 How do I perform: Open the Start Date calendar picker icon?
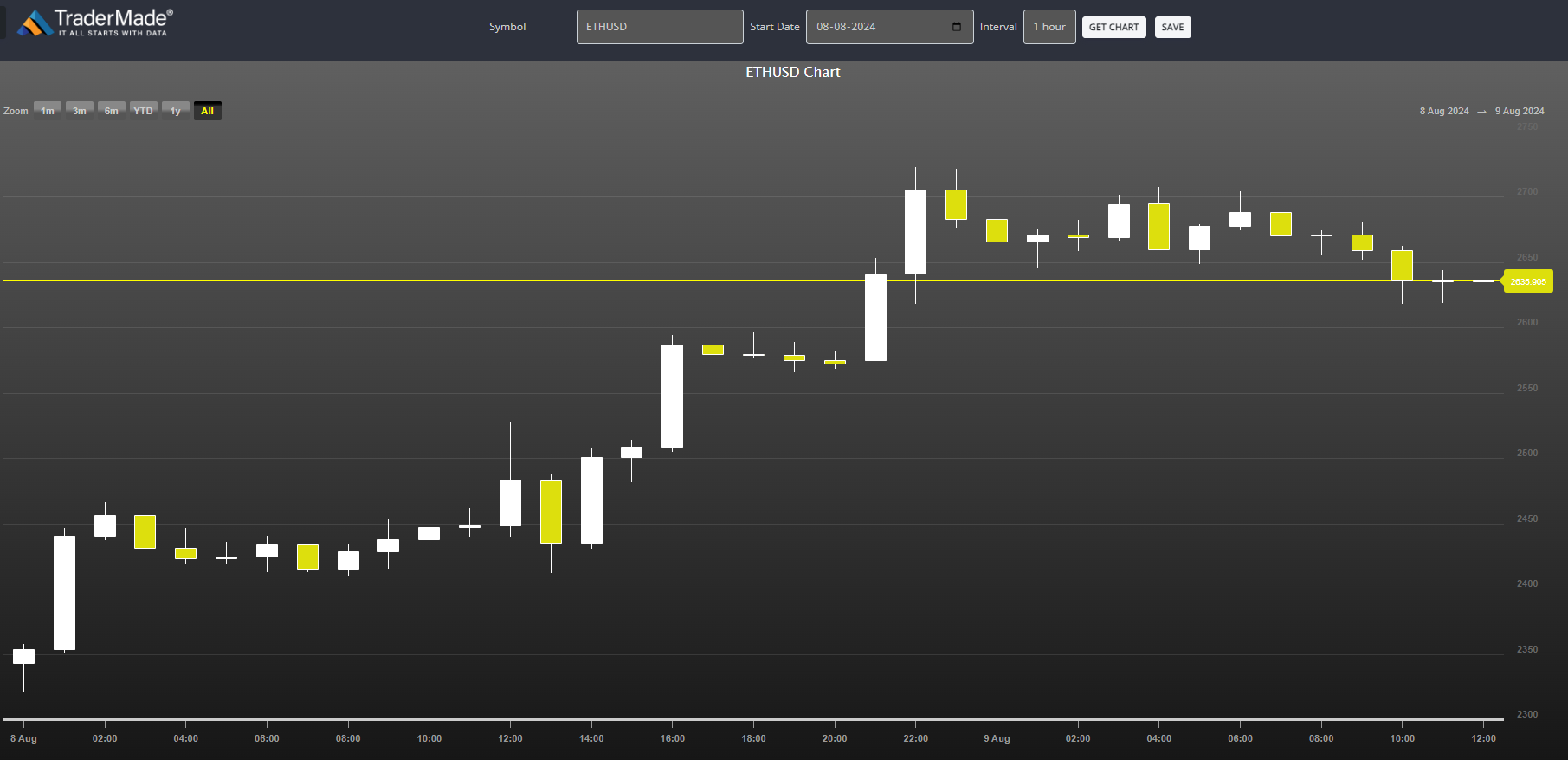(x=957, y=27)
